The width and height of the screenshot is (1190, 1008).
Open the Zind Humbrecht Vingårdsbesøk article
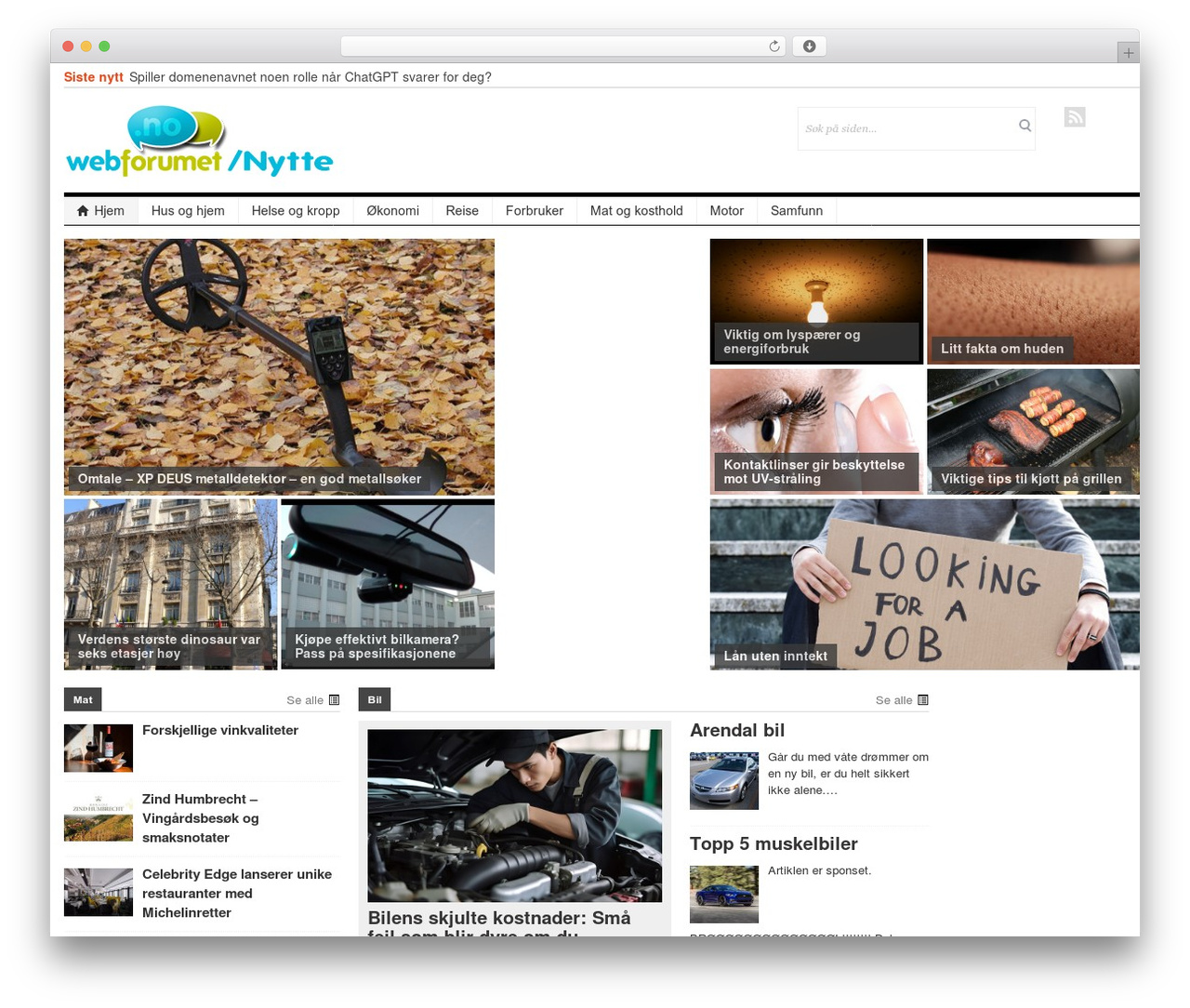(201, 818)
